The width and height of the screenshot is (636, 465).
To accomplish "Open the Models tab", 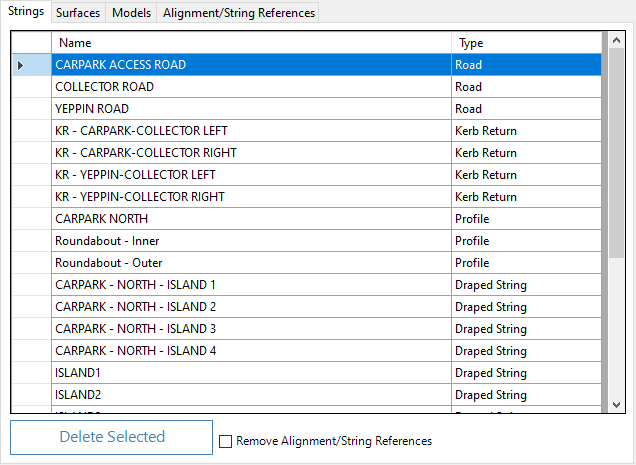I will pyautogui.click(x=131, y=13).
